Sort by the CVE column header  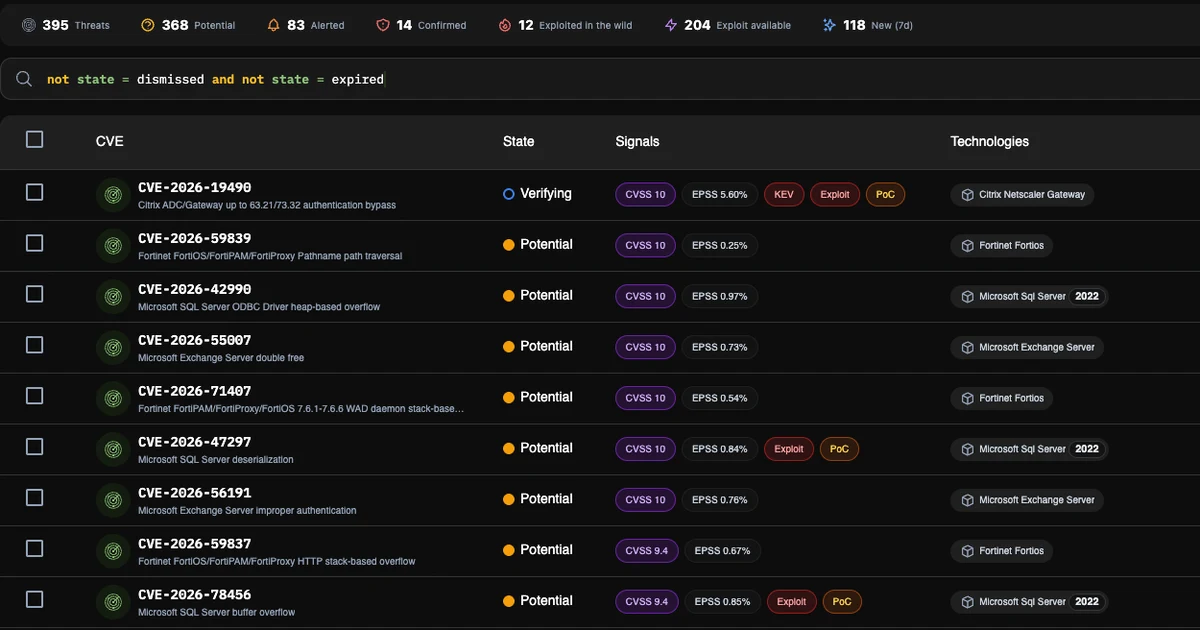coord(110,142)
